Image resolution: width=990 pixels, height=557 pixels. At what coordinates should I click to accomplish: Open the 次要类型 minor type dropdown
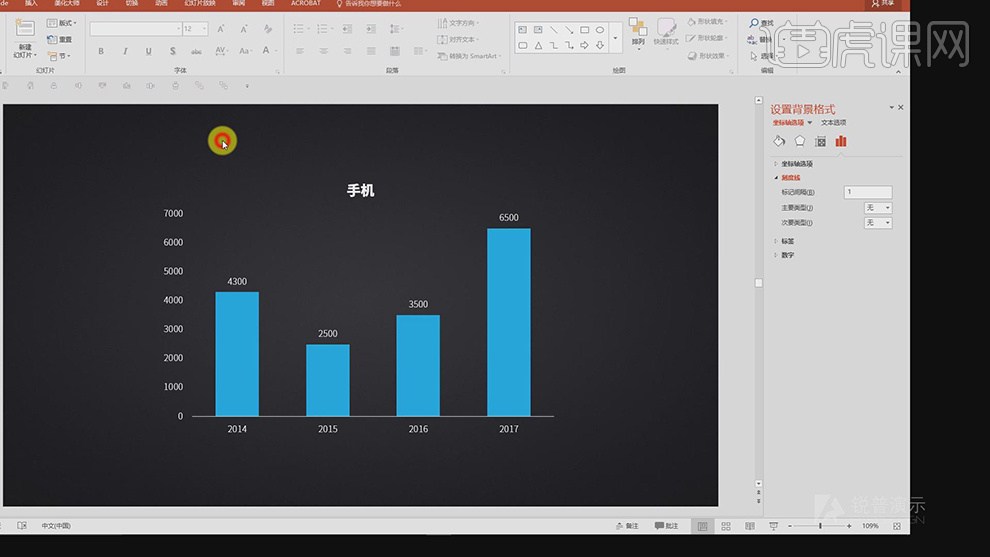[878, 223]
